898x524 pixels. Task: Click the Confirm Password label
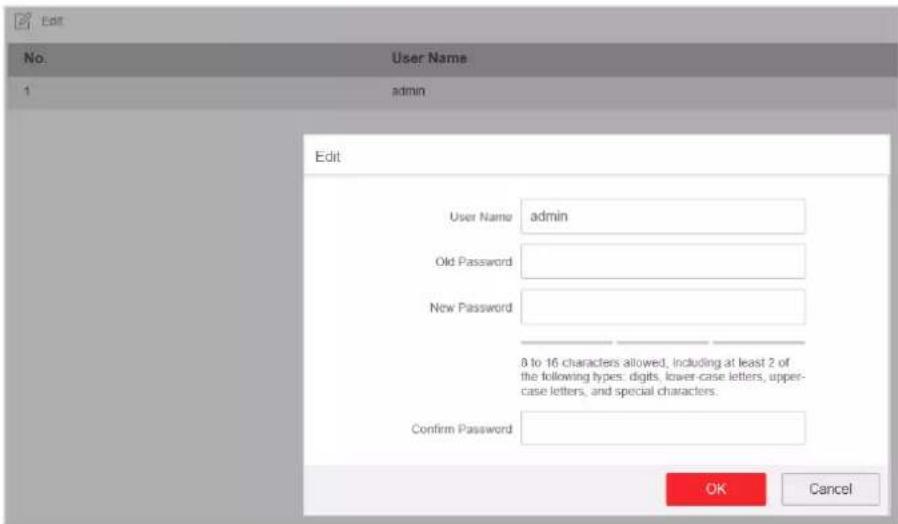[462, 429]
